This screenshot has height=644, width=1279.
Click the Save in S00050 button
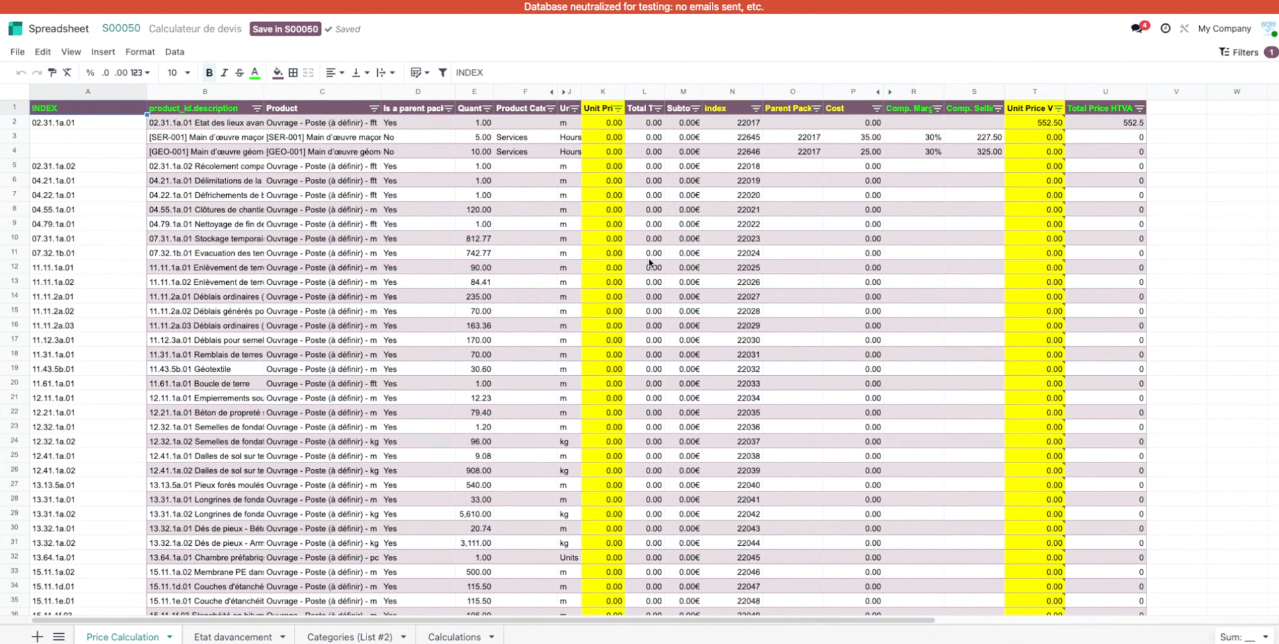coord(285,29)
